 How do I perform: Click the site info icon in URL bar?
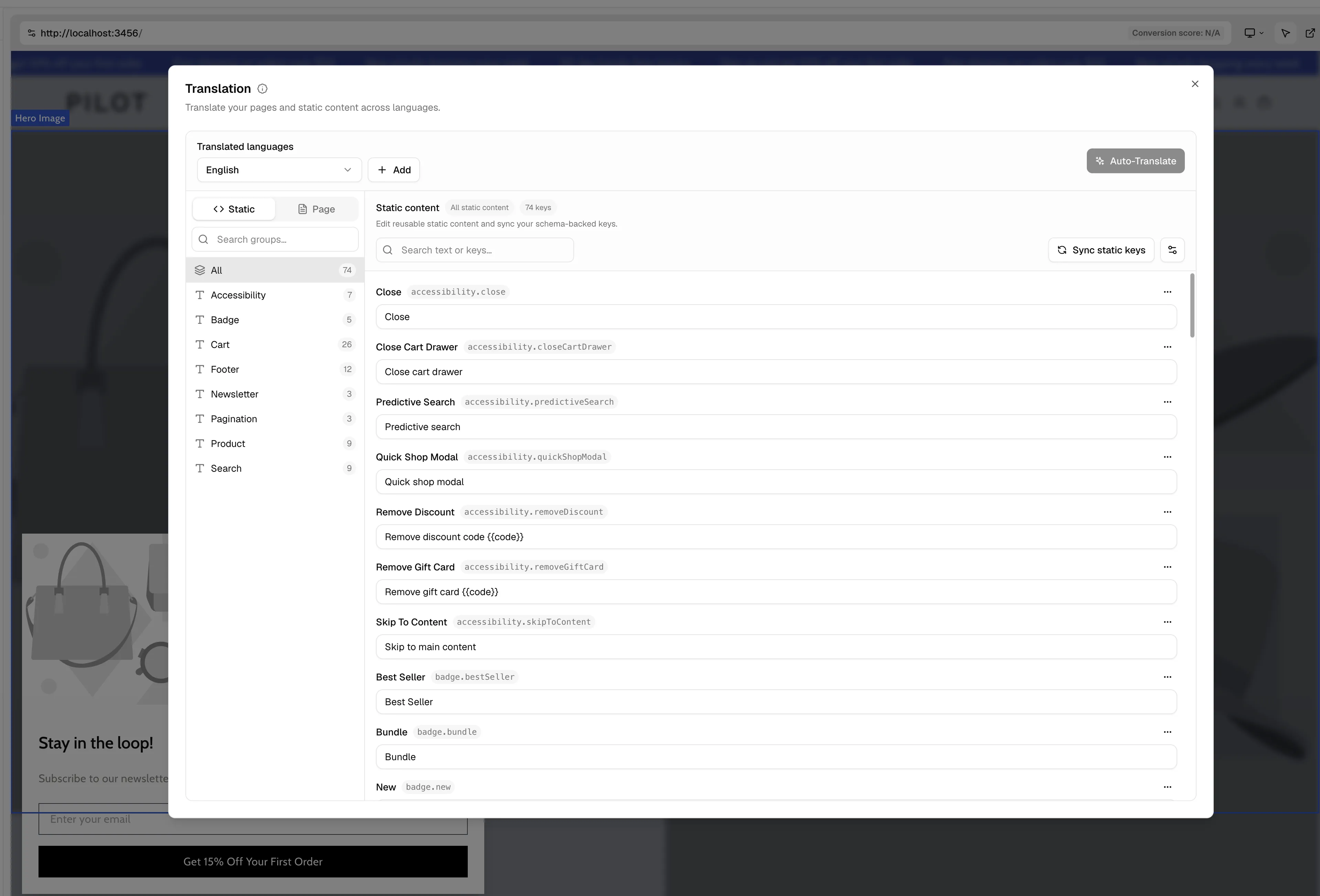[x=32, y=33]
